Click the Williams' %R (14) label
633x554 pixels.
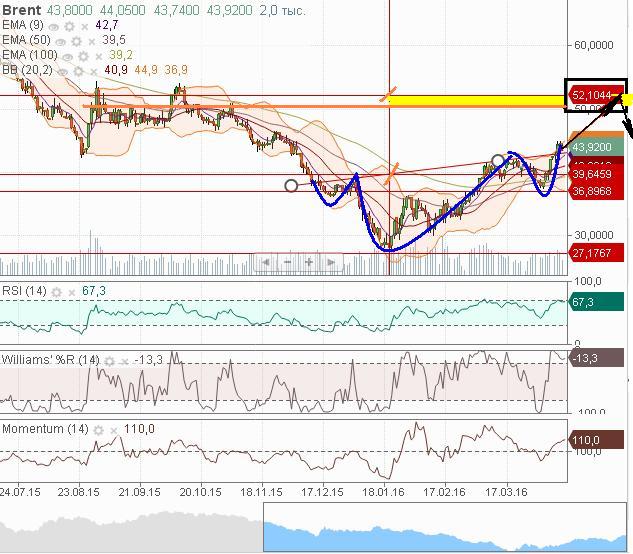point(50,359)
